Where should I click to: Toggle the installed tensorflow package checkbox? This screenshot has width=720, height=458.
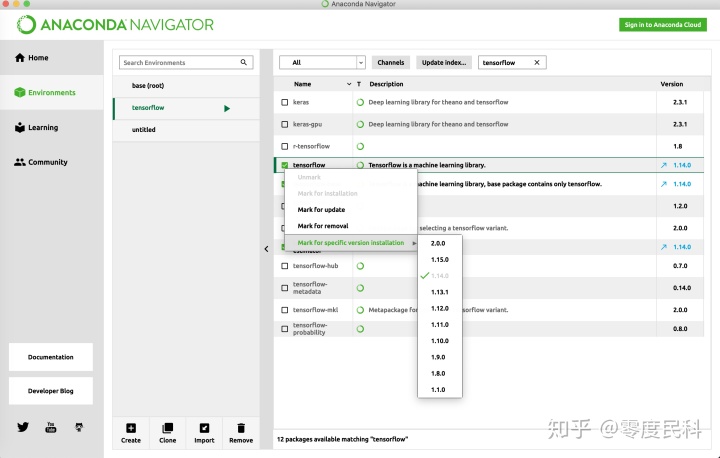pyautogui.click(x=285, y=165)
